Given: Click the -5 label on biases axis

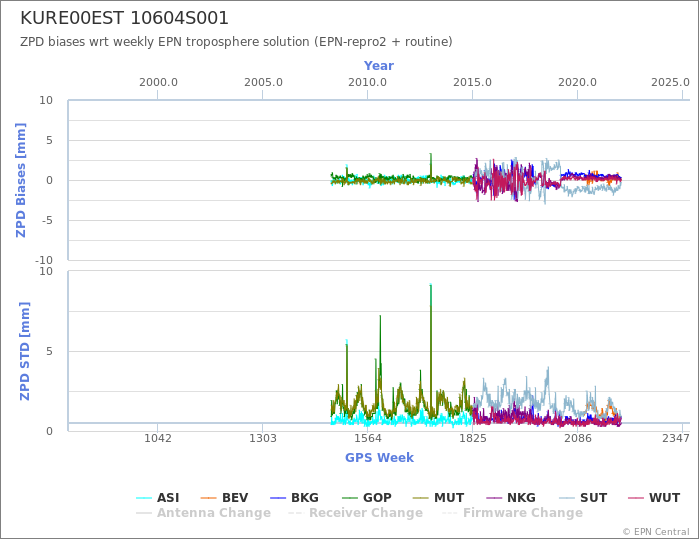Looking at the screenshot, I should (46, 220).
